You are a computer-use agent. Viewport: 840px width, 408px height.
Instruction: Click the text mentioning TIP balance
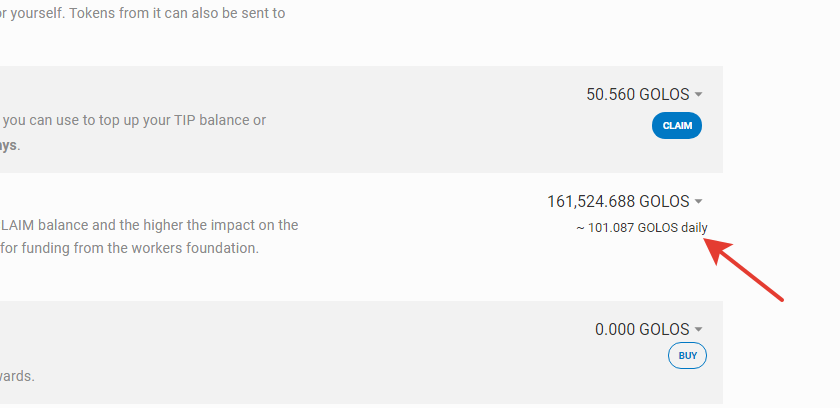coord(134,120)
